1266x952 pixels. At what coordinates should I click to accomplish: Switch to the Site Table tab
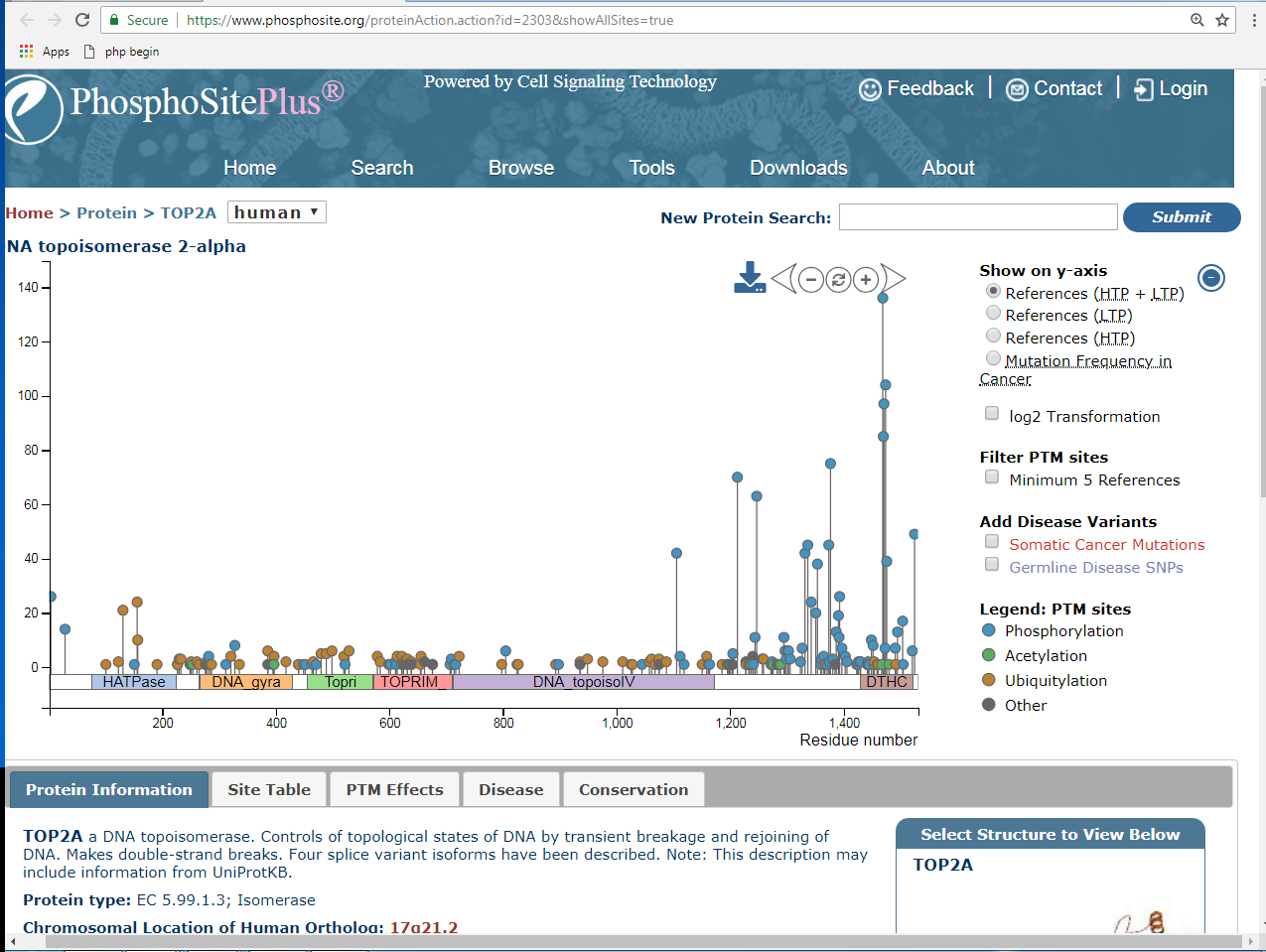pyautogui.click(x=269, y=790)
